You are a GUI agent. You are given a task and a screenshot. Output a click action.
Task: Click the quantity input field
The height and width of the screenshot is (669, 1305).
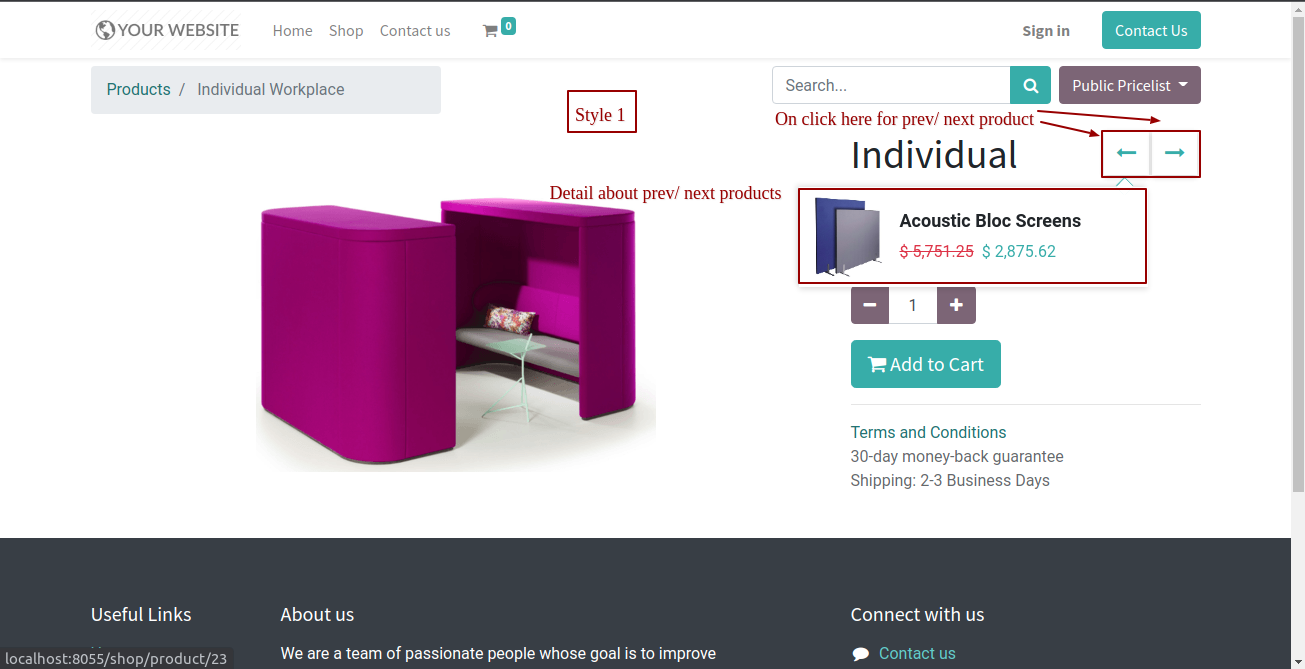click(913, 305)
